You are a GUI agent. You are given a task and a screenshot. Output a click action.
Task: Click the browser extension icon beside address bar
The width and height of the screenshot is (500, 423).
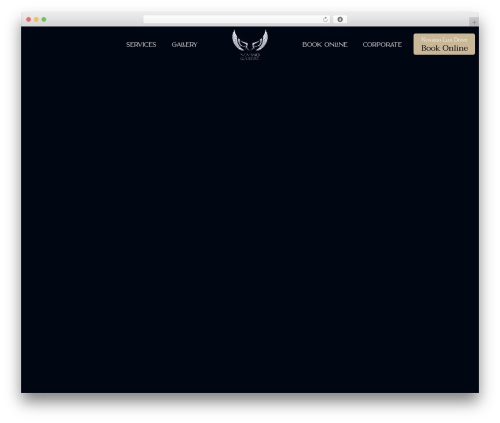click(x=340, y=19)
